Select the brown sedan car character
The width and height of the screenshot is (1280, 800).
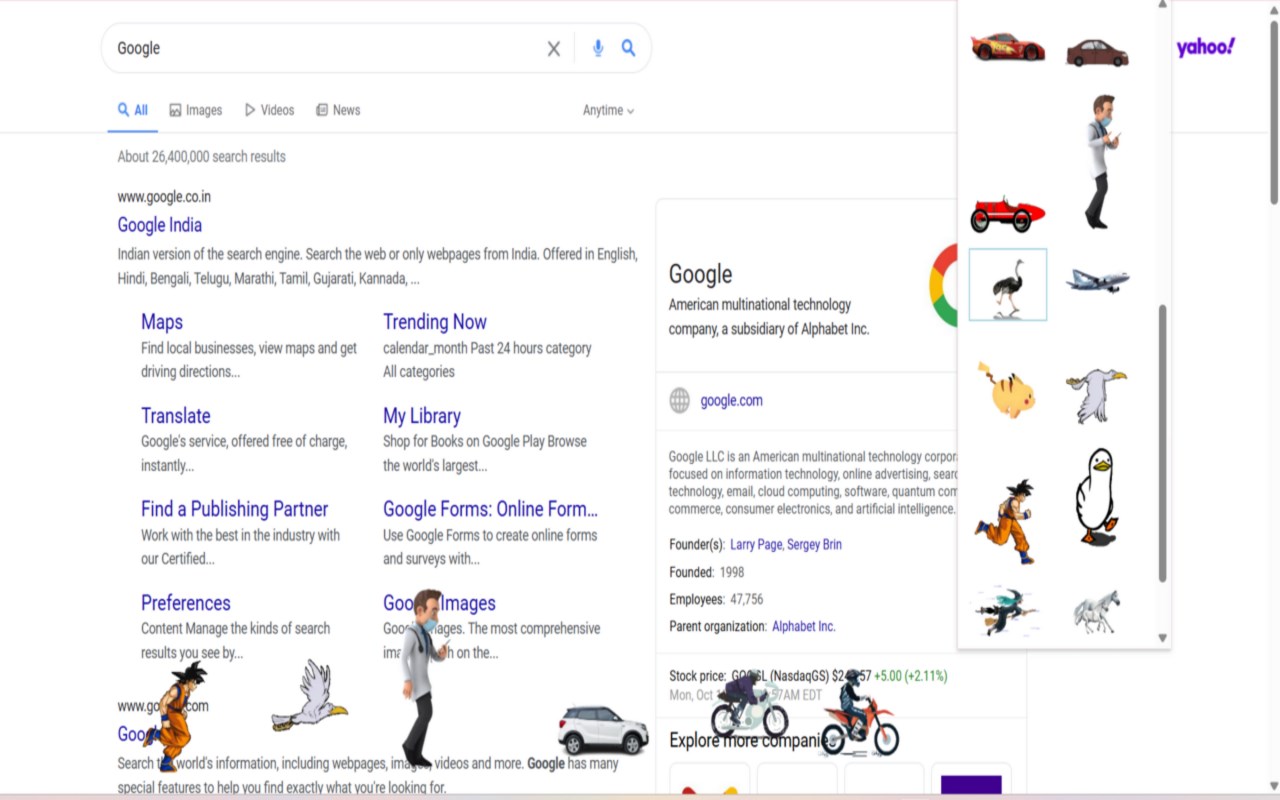point(1097,51)
